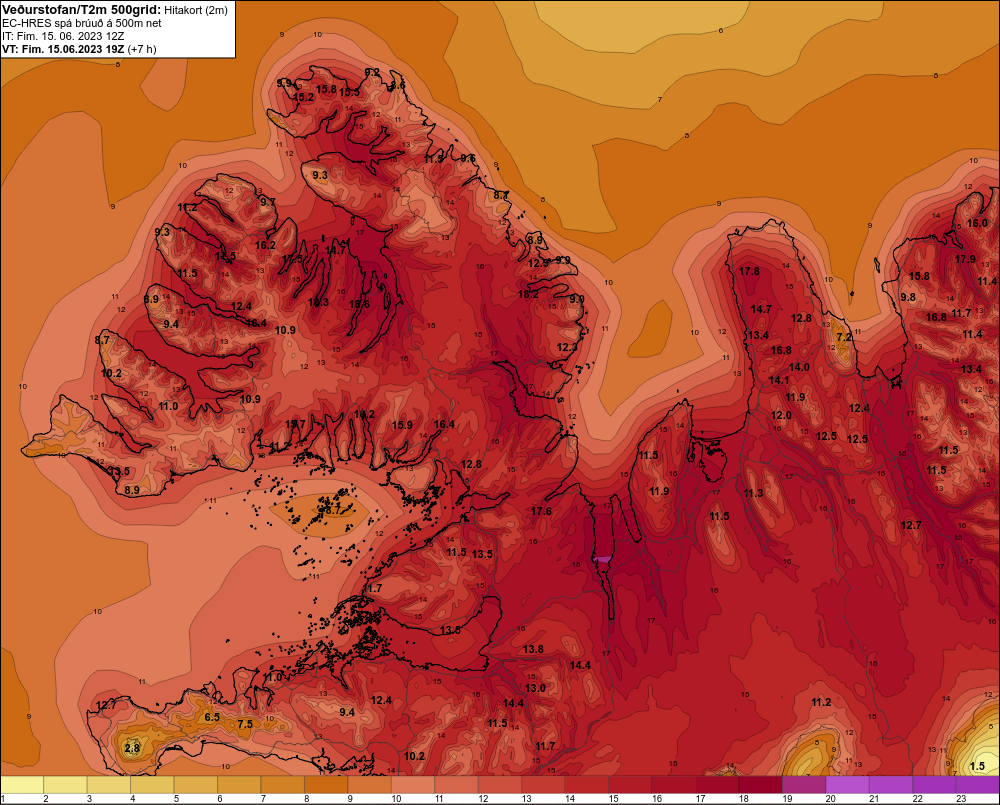Click the legend tick label 19
1000x805 pixels.
[788, 799]
